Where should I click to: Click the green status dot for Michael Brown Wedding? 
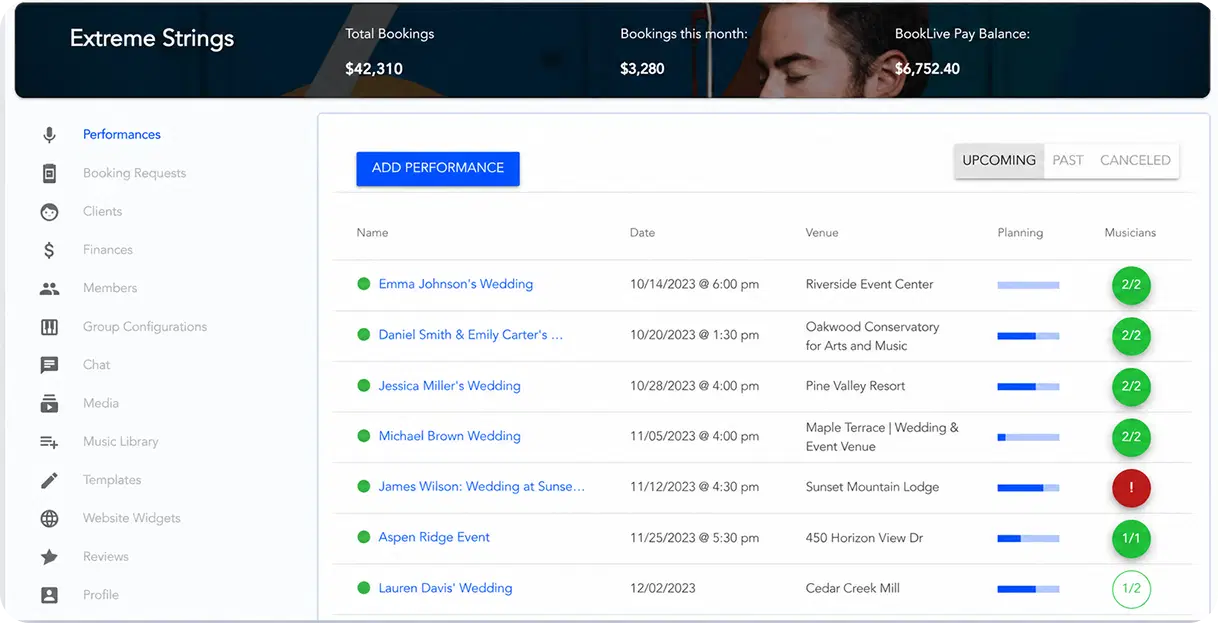364,436
